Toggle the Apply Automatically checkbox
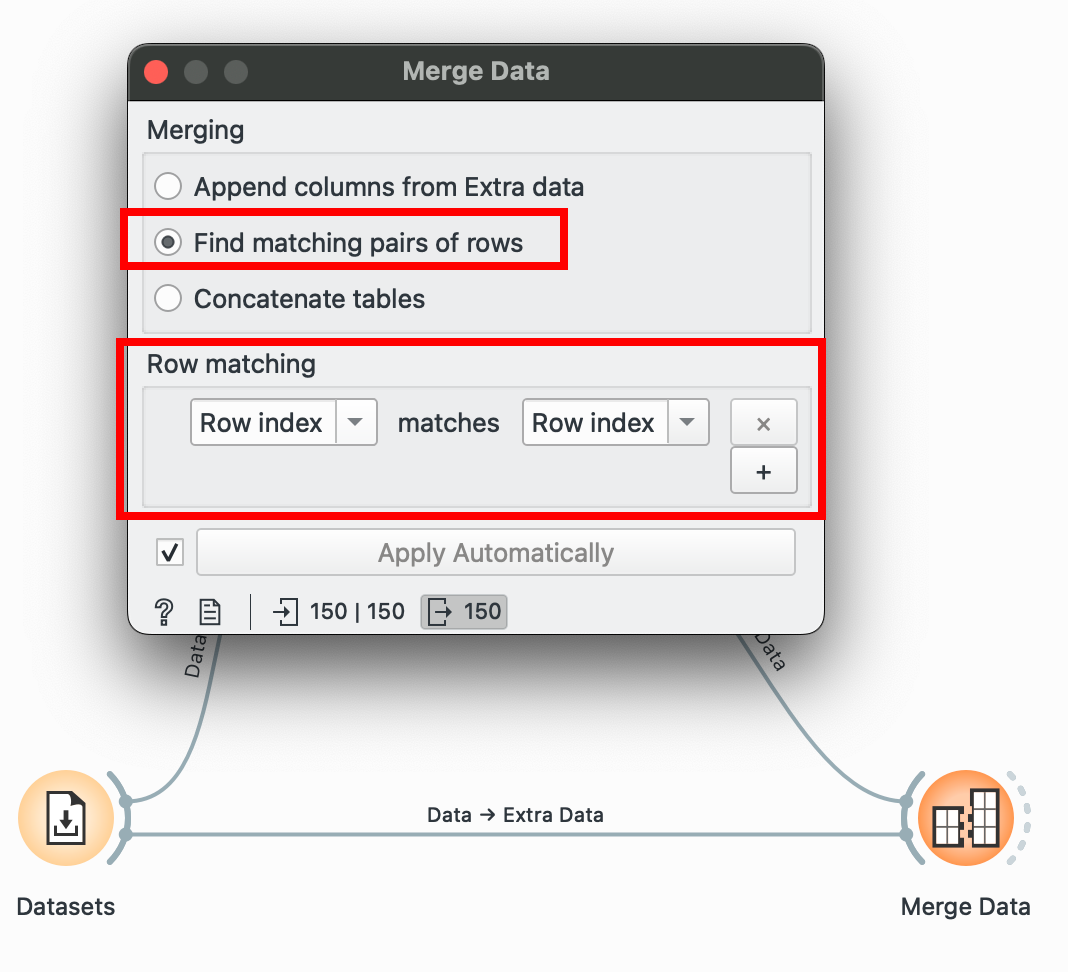 pyautogui.click(x=171, y=553)
